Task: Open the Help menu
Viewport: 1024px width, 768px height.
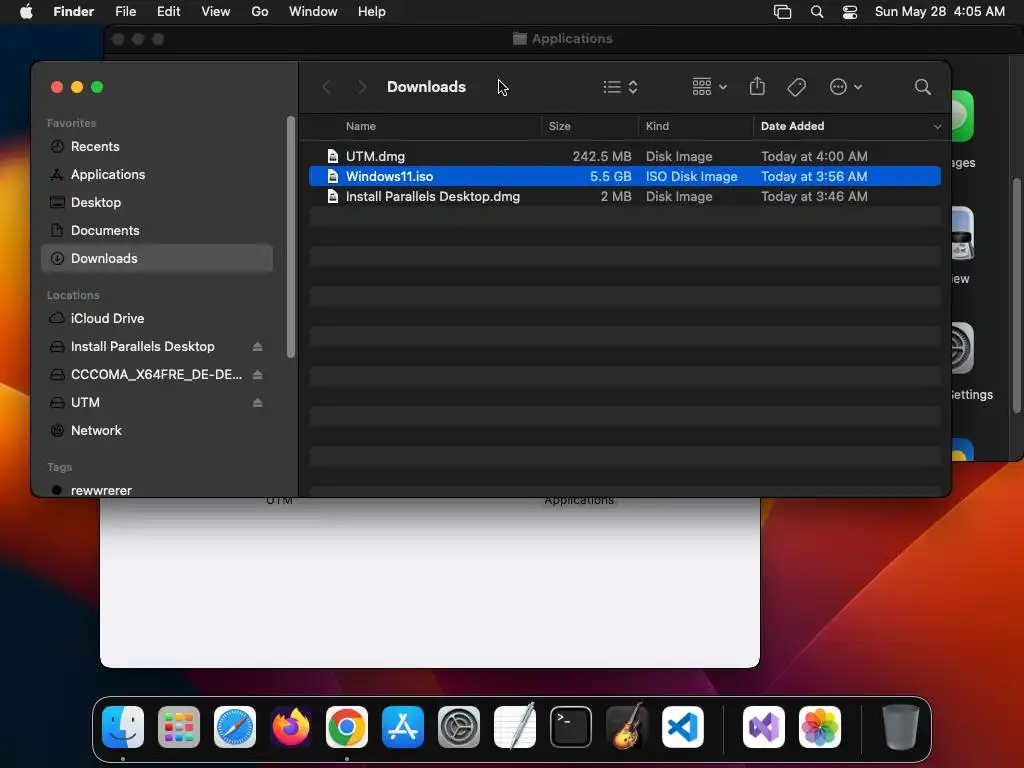Action: coord(372,12)
